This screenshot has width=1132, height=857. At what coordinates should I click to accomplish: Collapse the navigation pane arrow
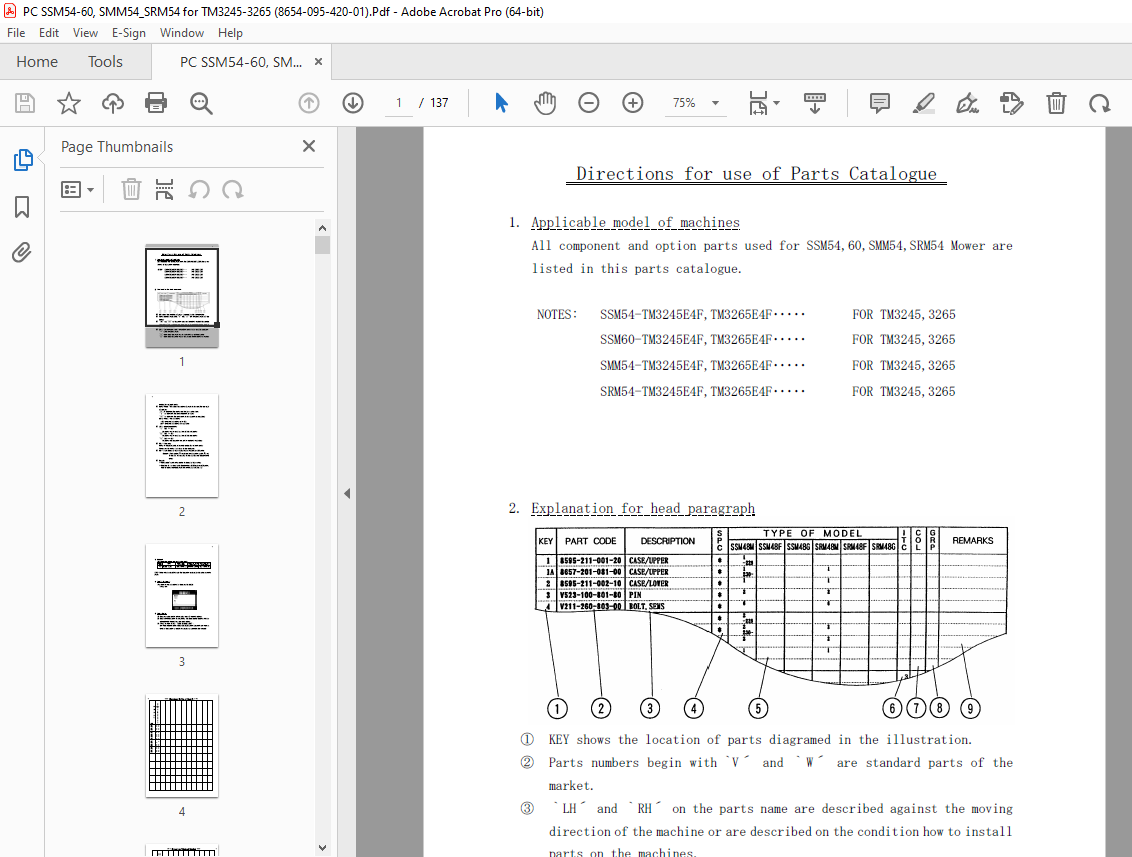(347, 494)
